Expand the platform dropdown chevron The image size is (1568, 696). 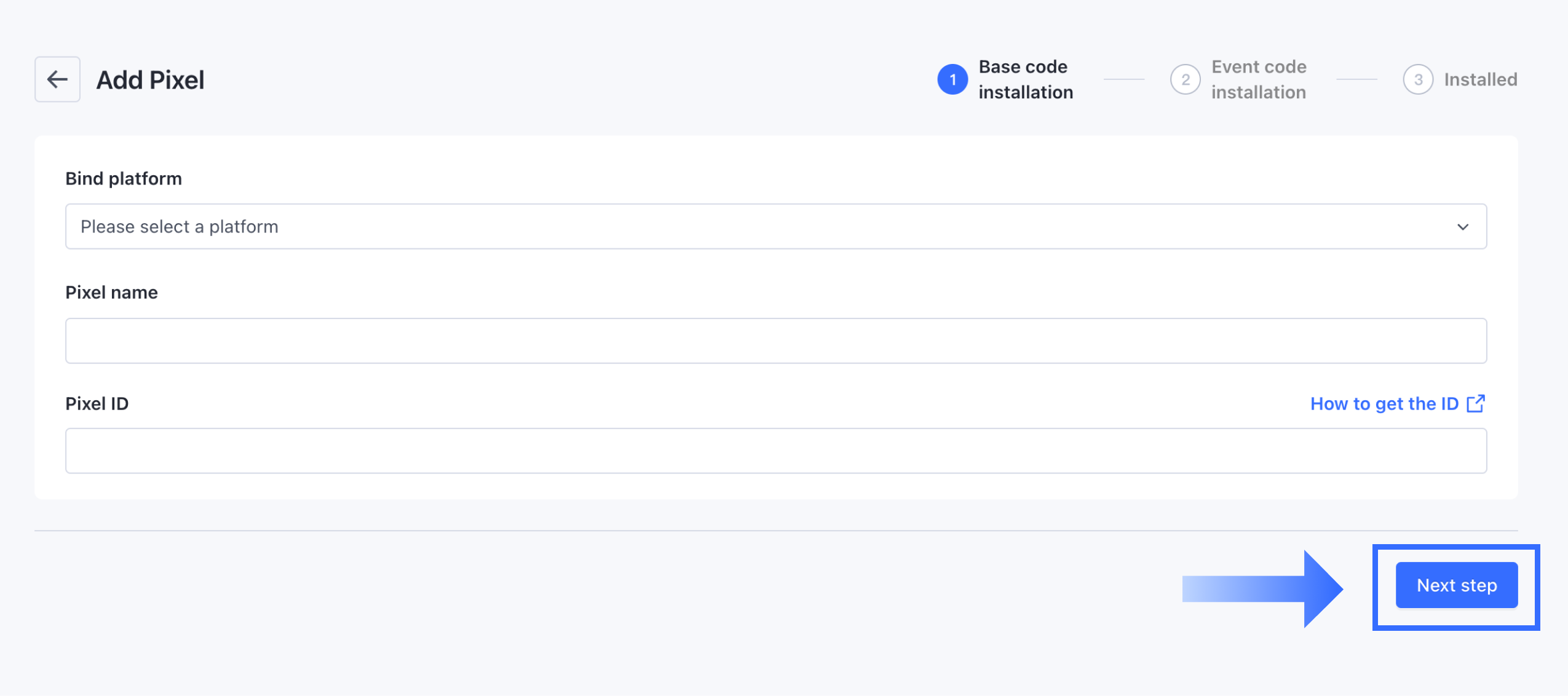click(x=1463, y=227)
